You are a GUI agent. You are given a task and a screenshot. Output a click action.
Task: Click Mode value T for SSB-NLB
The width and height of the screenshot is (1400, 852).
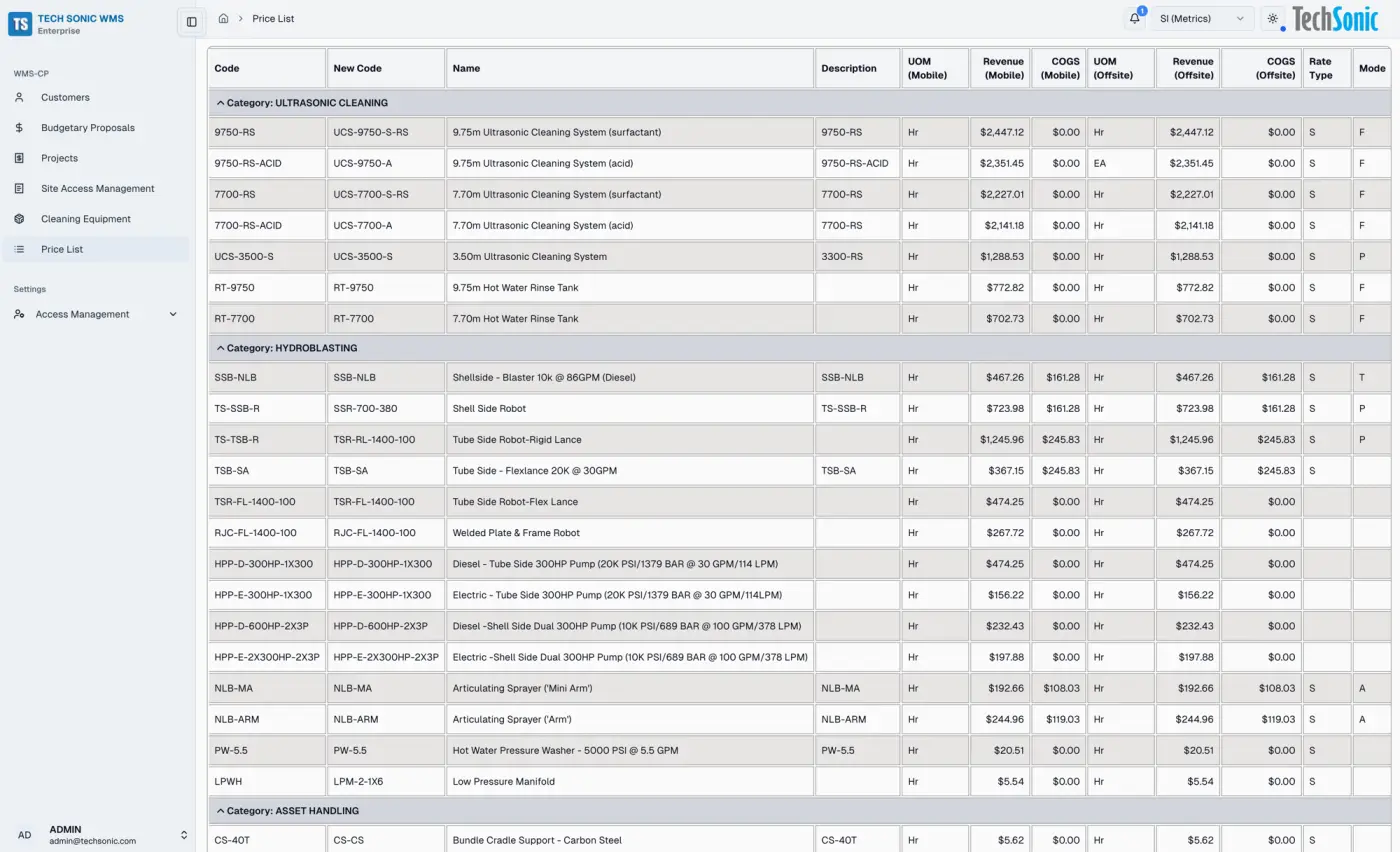pyautogui.click(x=1372, y=377)
